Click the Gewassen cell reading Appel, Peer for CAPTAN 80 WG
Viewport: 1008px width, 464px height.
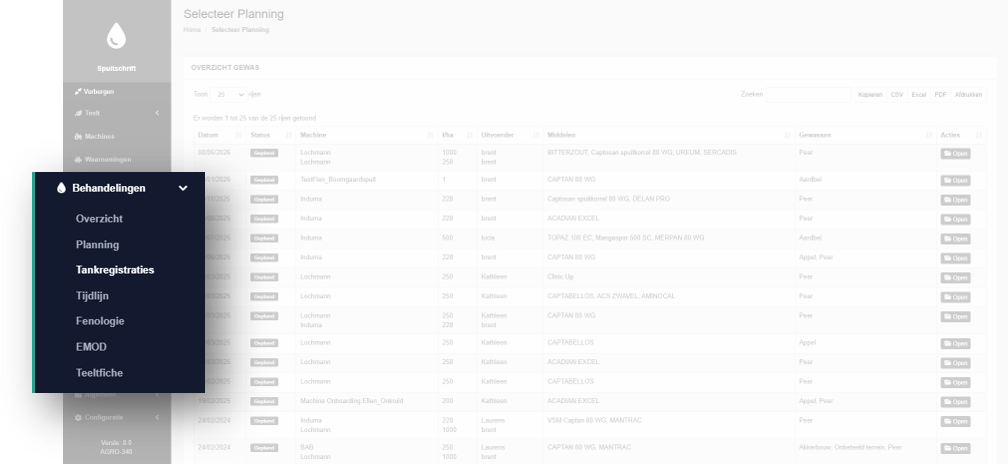(816, 257)
